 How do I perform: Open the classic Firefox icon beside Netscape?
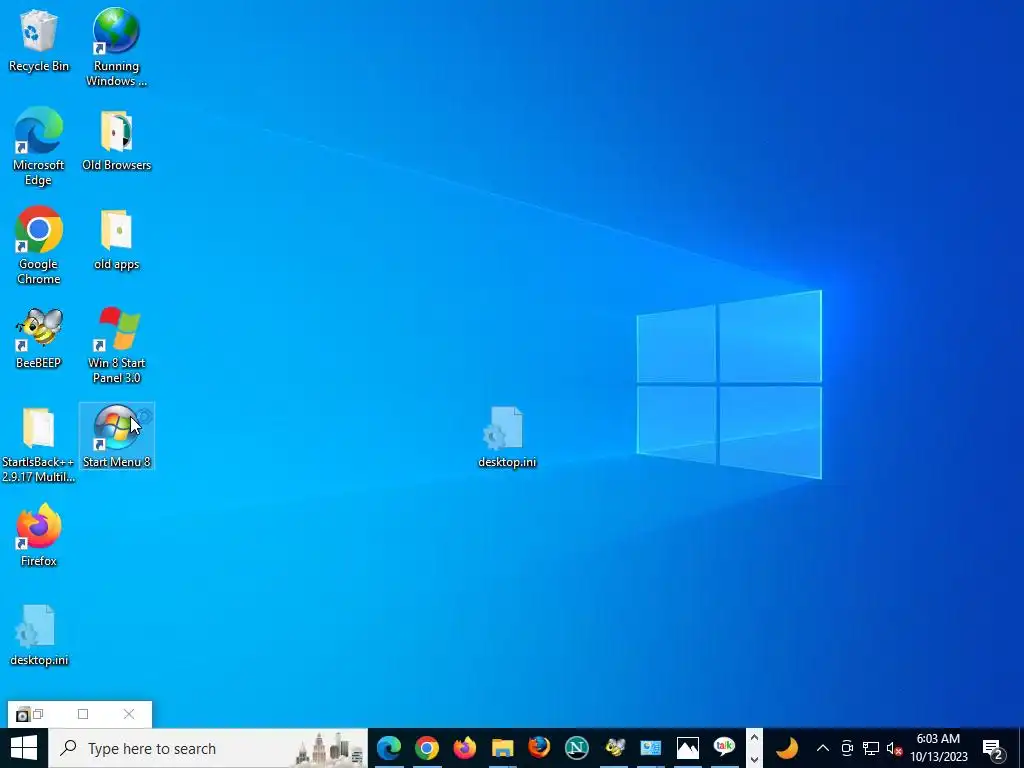pos(539,748)
